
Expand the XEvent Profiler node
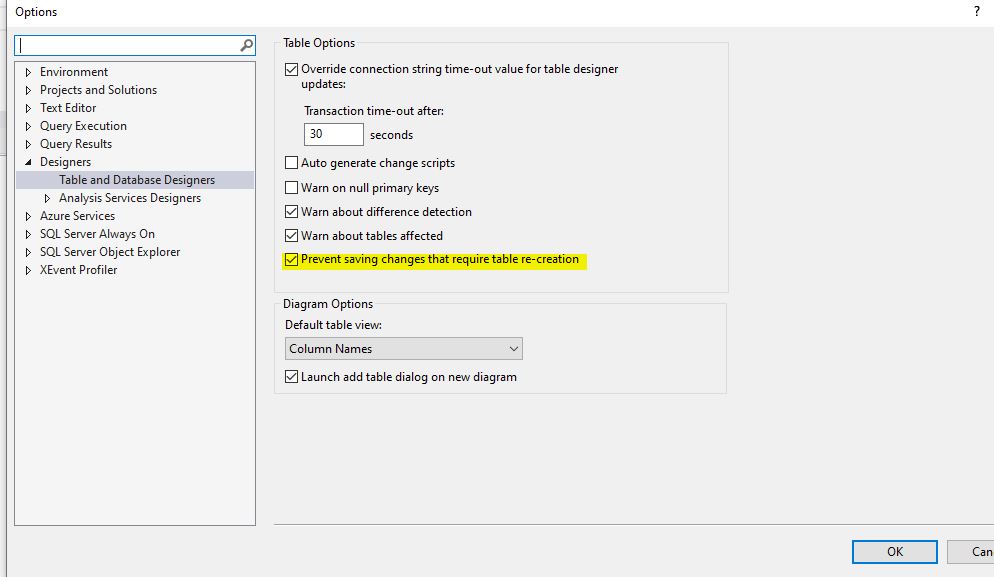point(29,270)
